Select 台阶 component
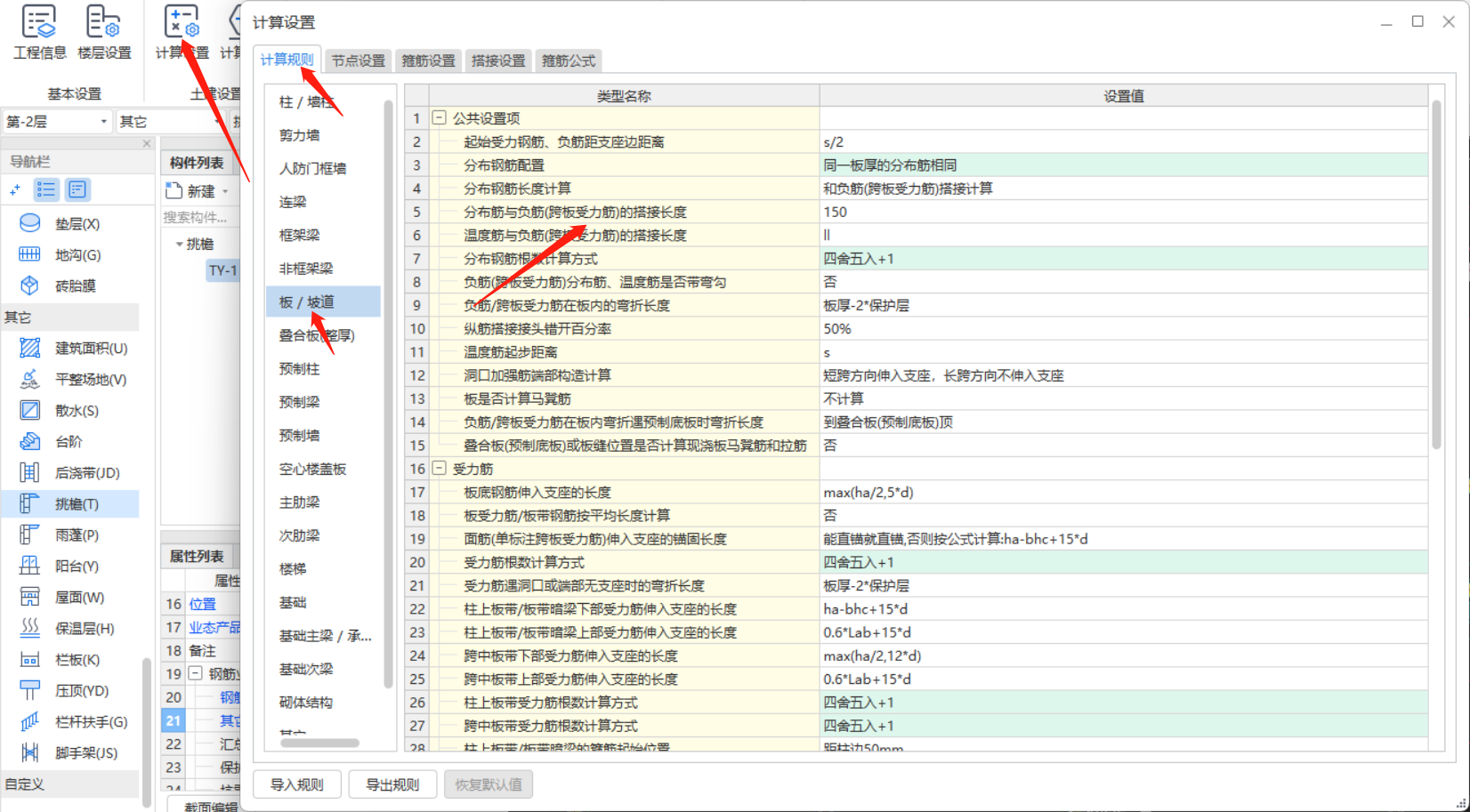This screenshot has height=812, width=1470. [69, 441]
